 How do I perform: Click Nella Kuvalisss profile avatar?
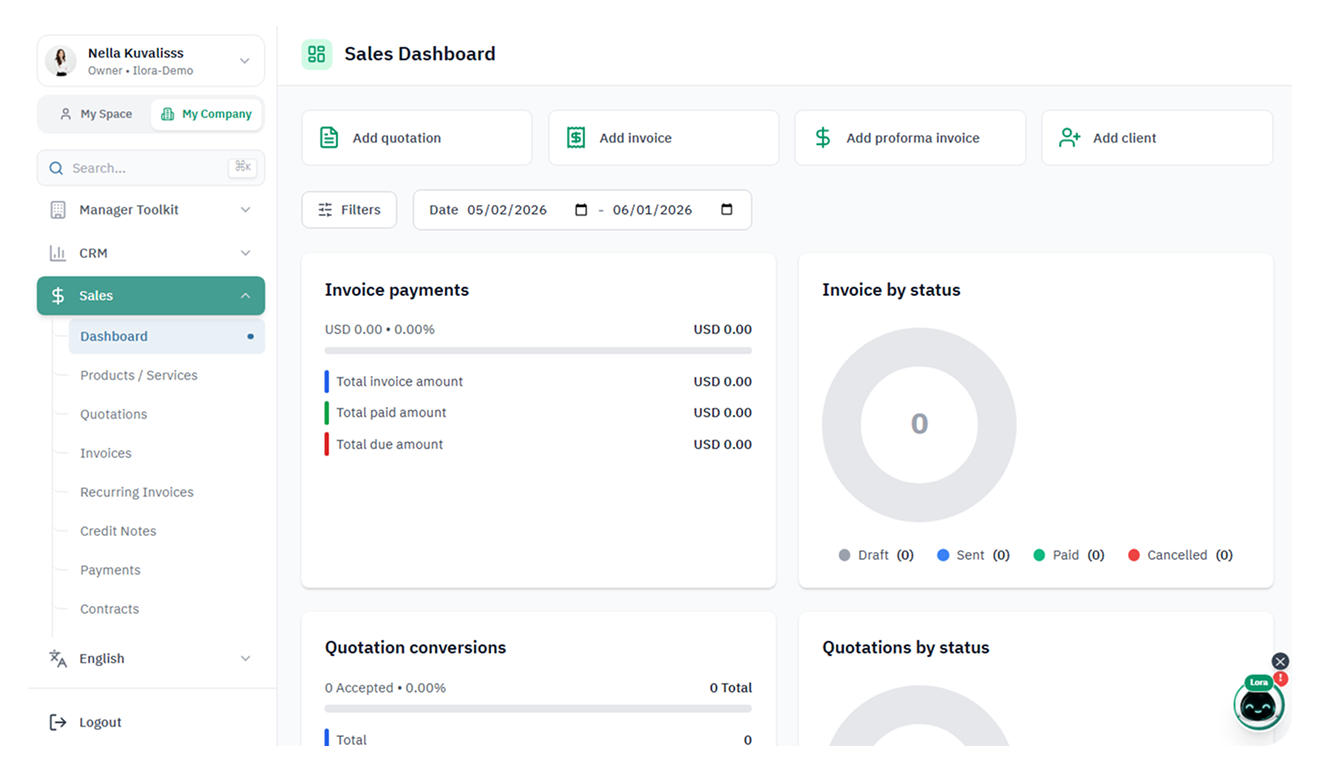pyautogui.click(x=61, y=61)
